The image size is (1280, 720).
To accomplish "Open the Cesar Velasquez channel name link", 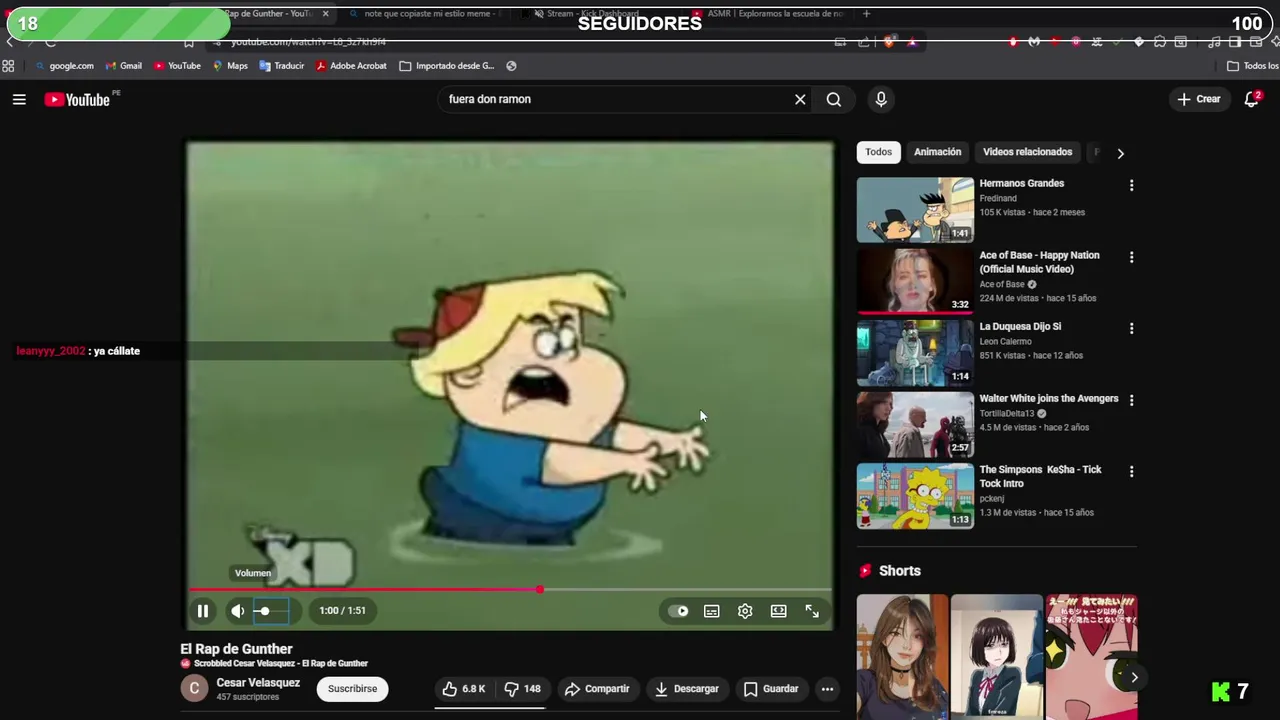I will point(258,683).
